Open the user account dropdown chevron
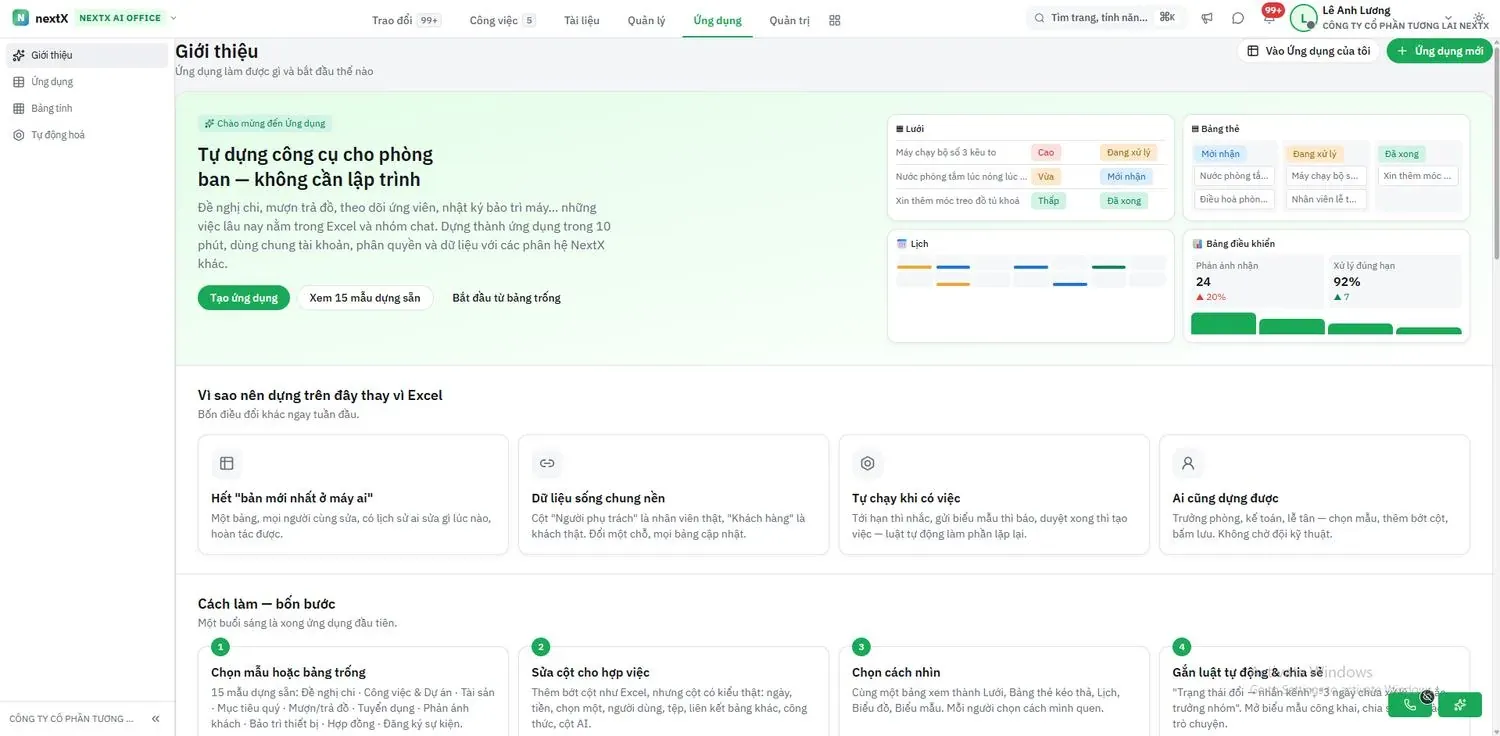 click(1448, 16)
